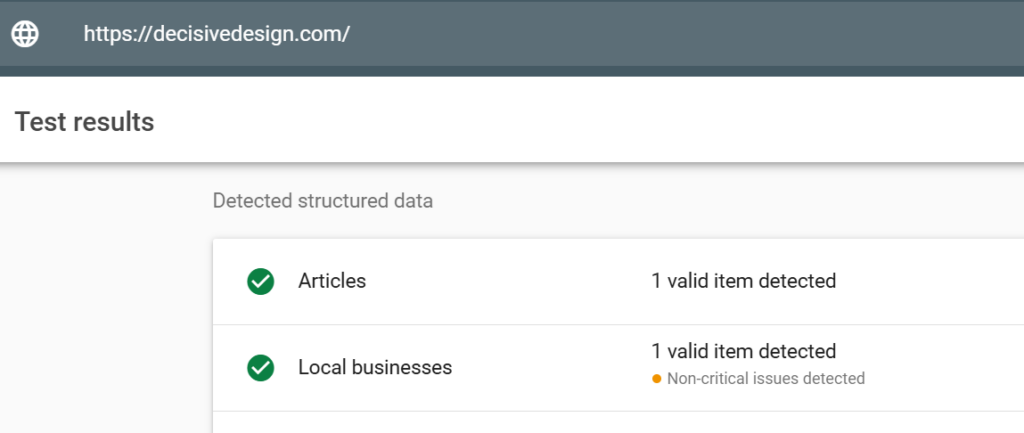Open the Local businesses structured data item
1024x433 pixels.
tap(375, 368)
